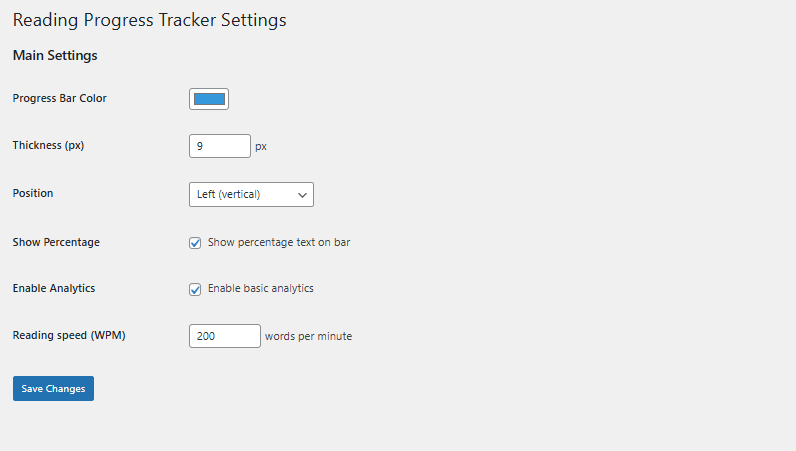Click the 'Show Percentage' row label
This screenshot has width=796, height=451.
56,242
